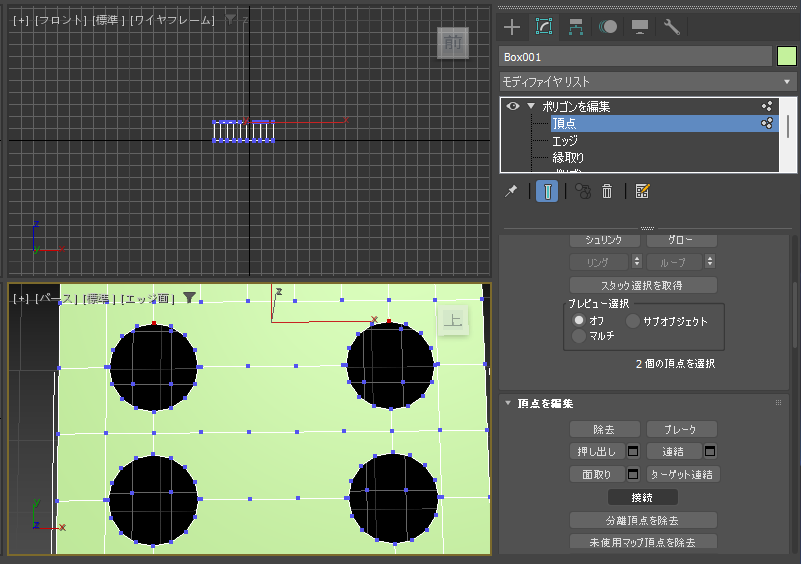The width and height of the screenshot is (801, 564).
Task: Open [ワイヤフレーム] shading menu
Action: 173,20
